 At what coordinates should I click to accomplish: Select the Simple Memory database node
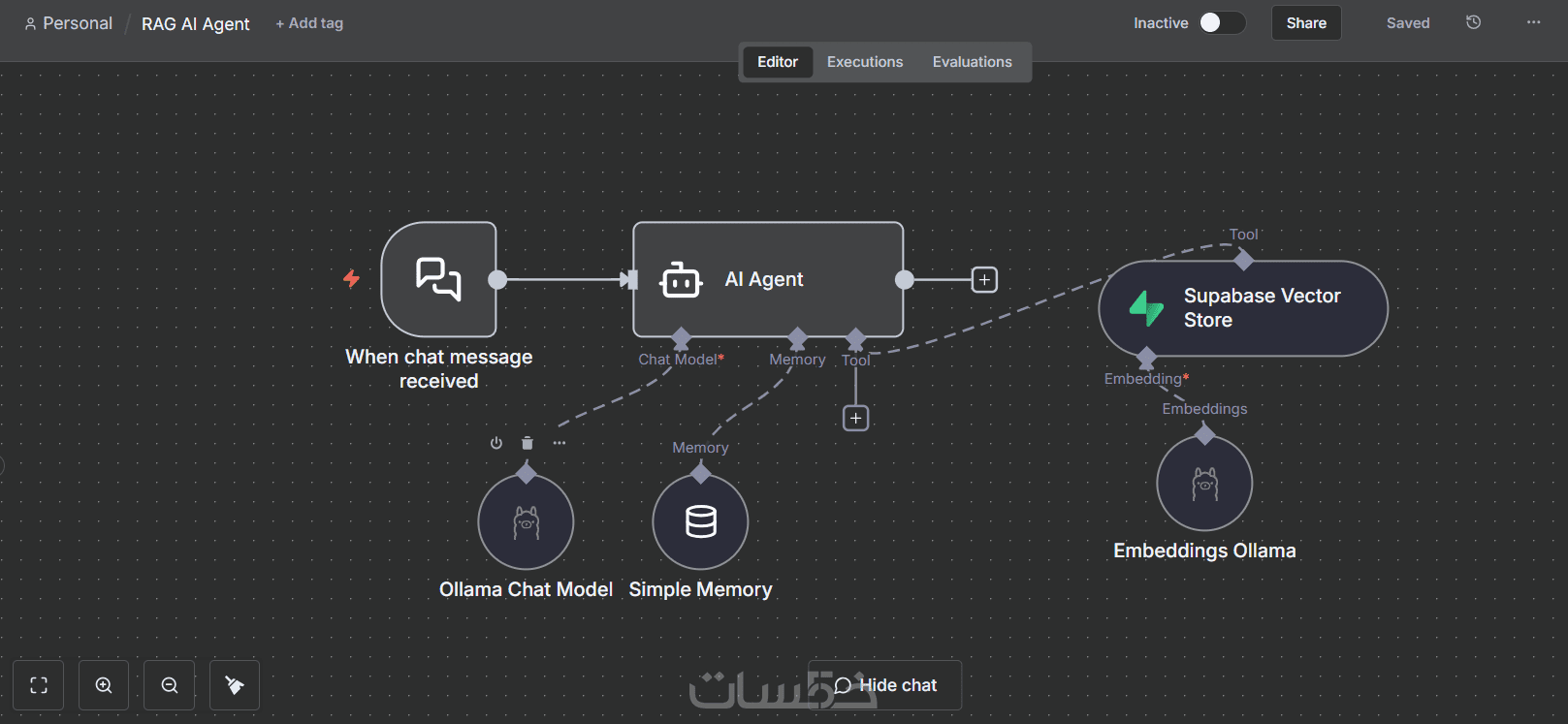[x=700, y=521]
